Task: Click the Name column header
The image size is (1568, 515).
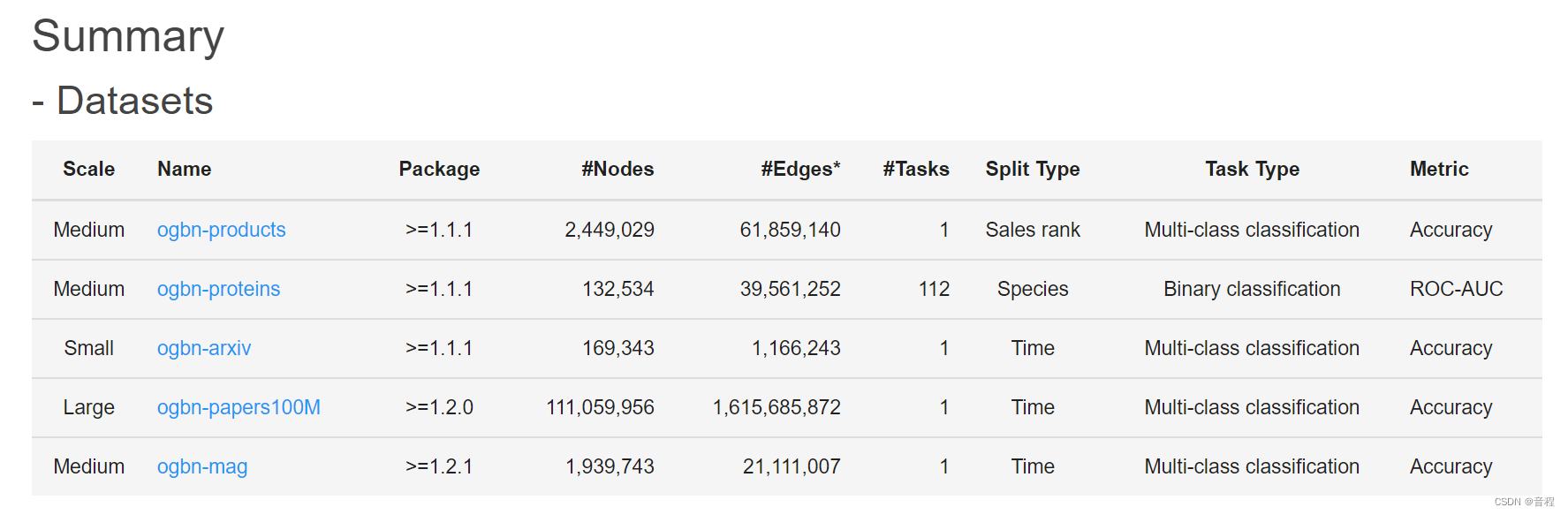Action: (184, 170)
